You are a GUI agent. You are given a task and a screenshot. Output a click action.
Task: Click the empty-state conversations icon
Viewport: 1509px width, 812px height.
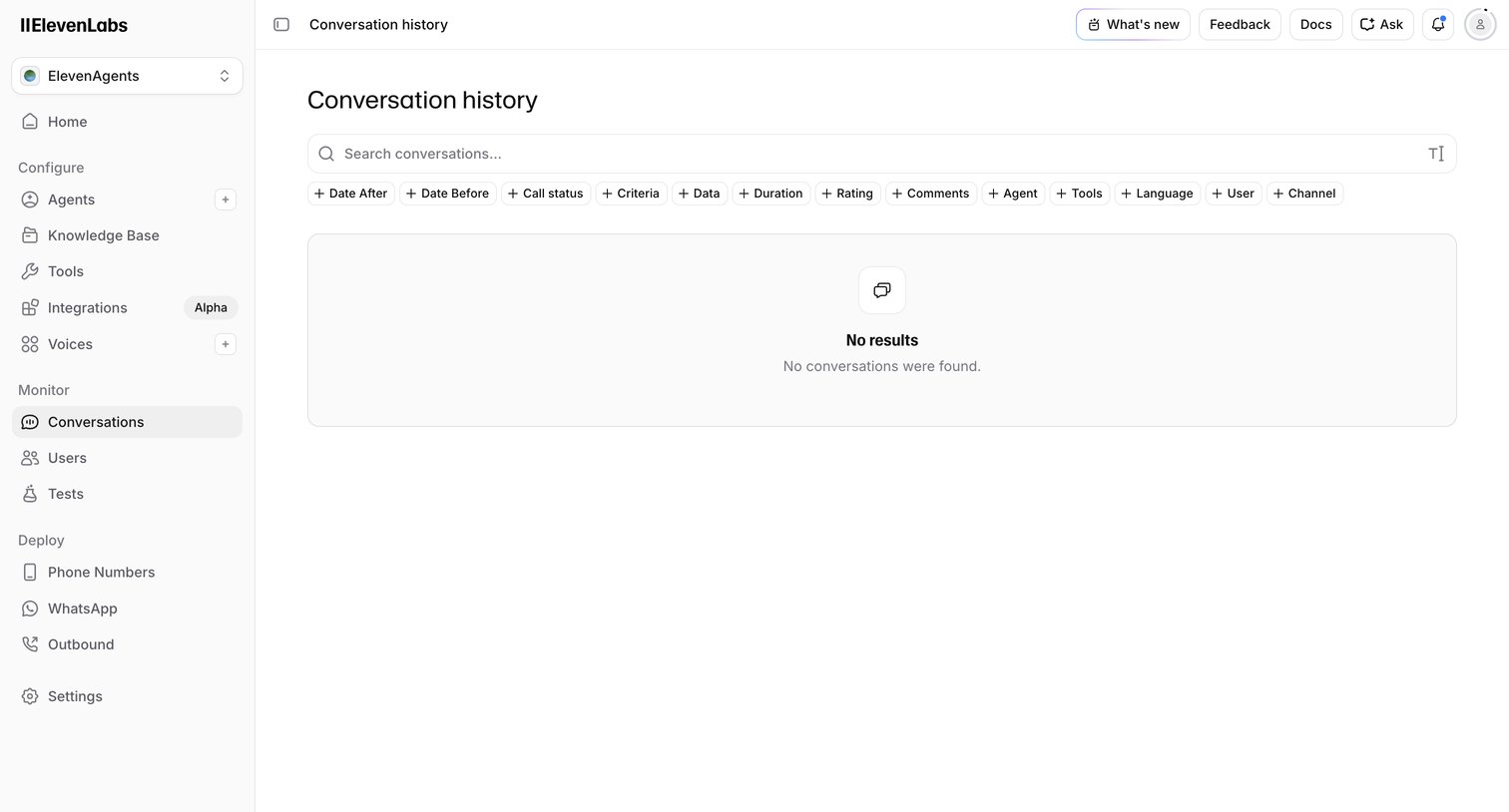click(882, 290)
